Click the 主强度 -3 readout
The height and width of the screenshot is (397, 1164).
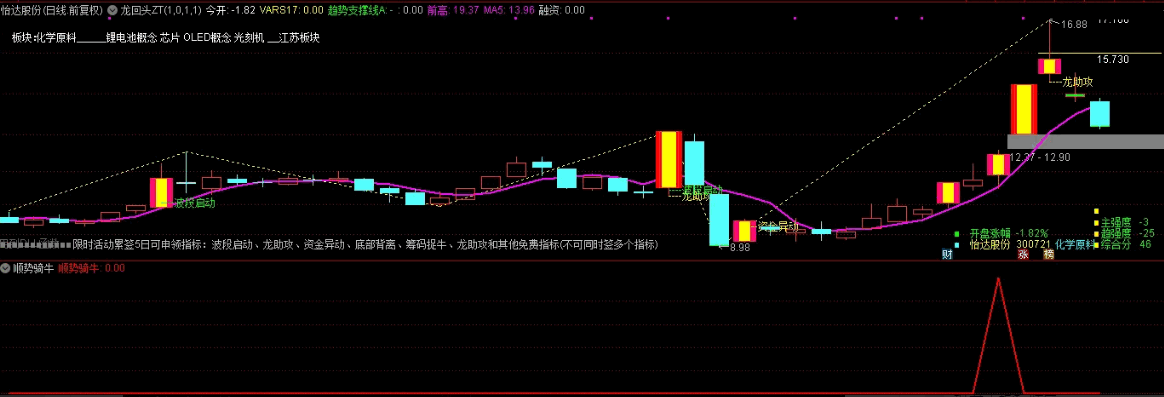coord(1125,222)
